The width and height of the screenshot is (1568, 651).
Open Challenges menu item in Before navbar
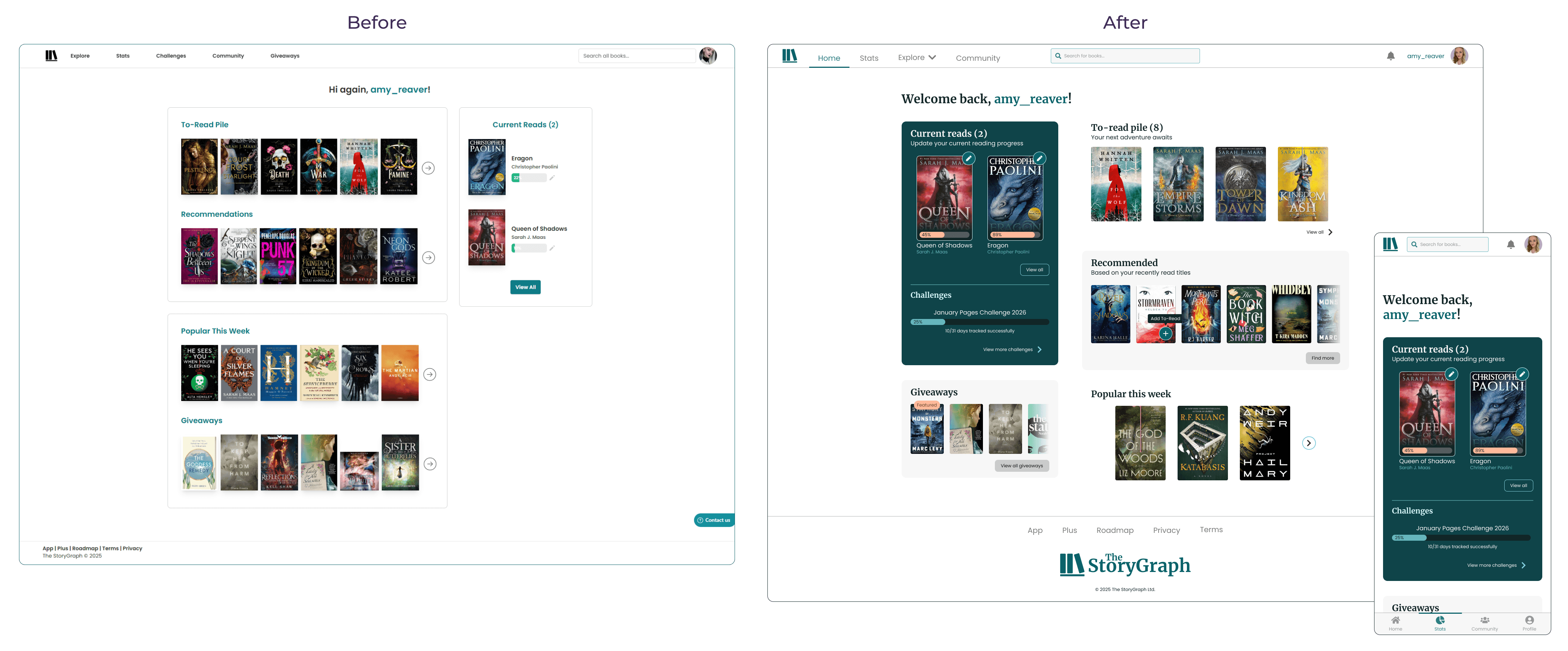[171, 56]
